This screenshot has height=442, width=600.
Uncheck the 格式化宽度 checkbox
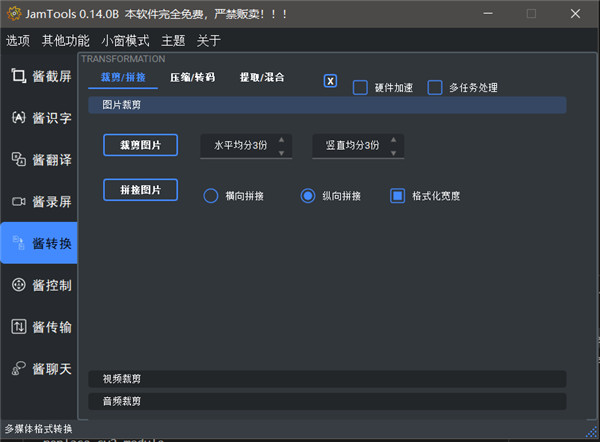pyautogui.click(x=397, y=196)
